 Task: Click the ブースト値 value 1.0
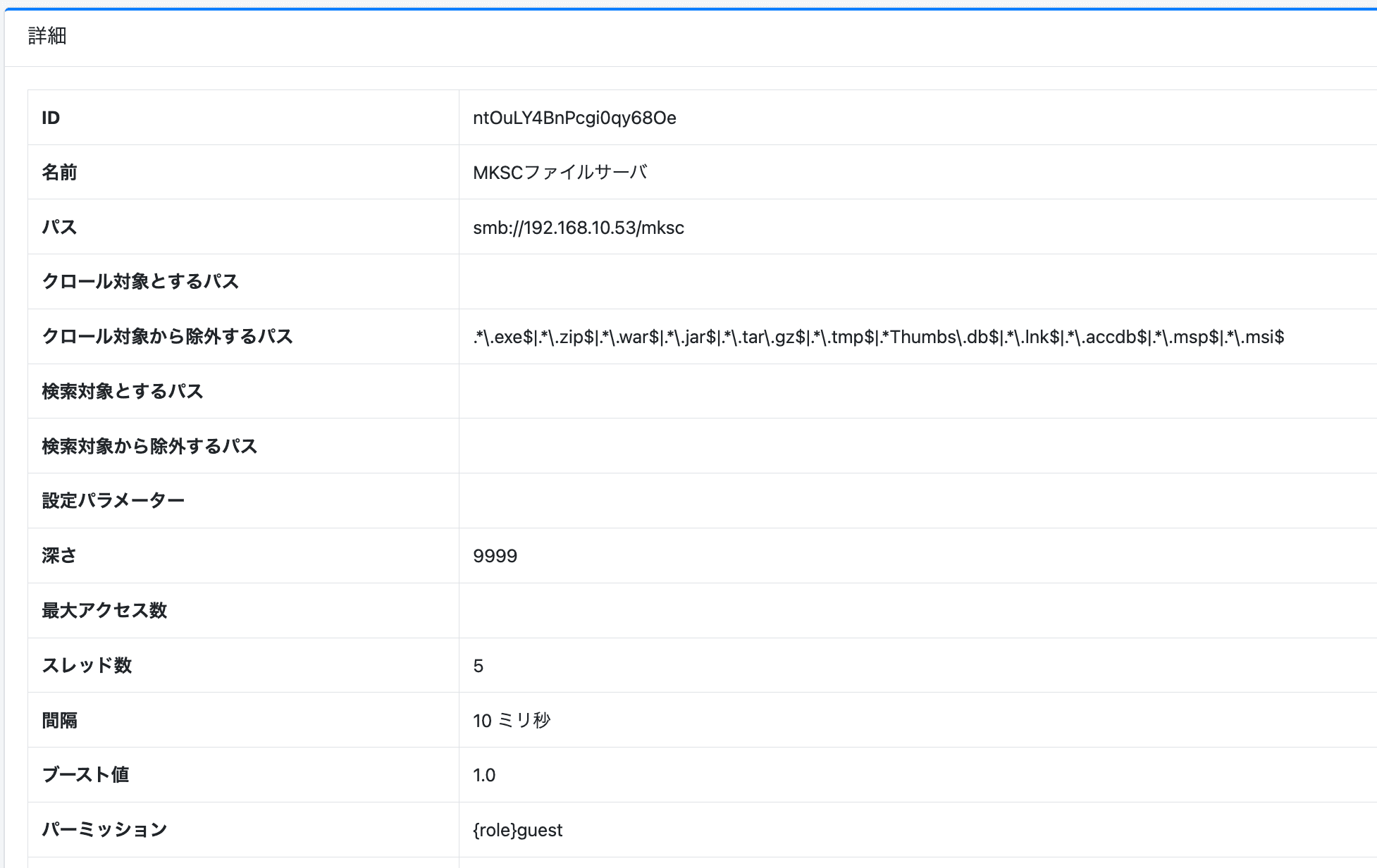tap(484, 775)
